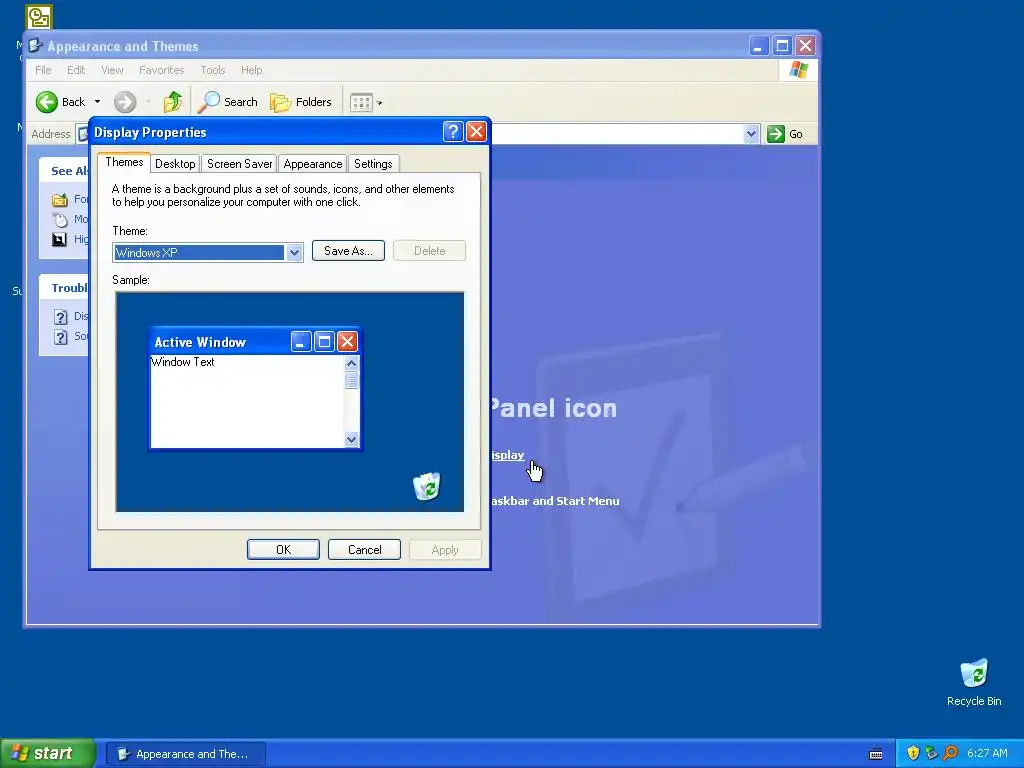
Task: Click the sample Recycle Bin preview icon
Action: click(x=427, y=487)
